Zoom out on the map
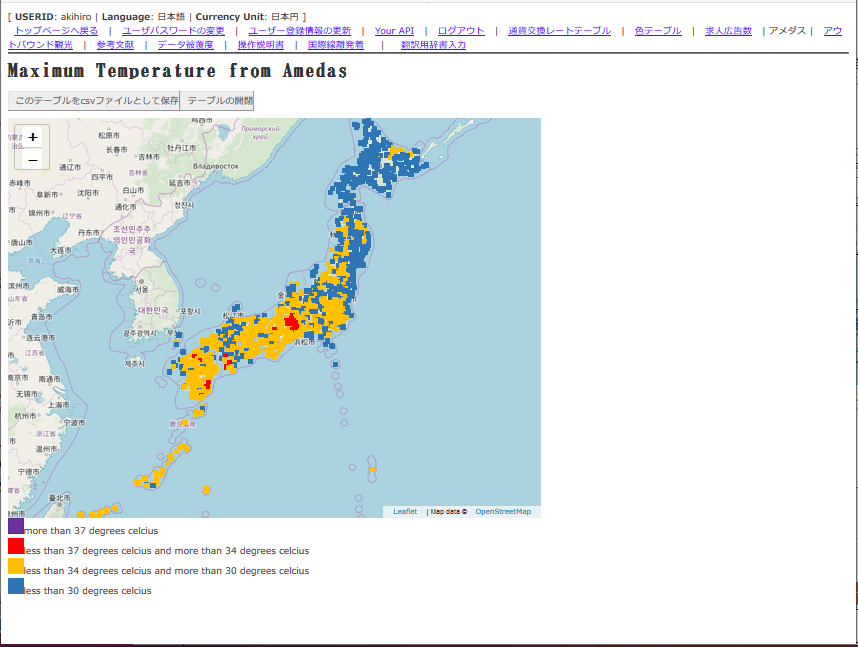The width and height of the screenshot is (858, 647). pos(32,160)
